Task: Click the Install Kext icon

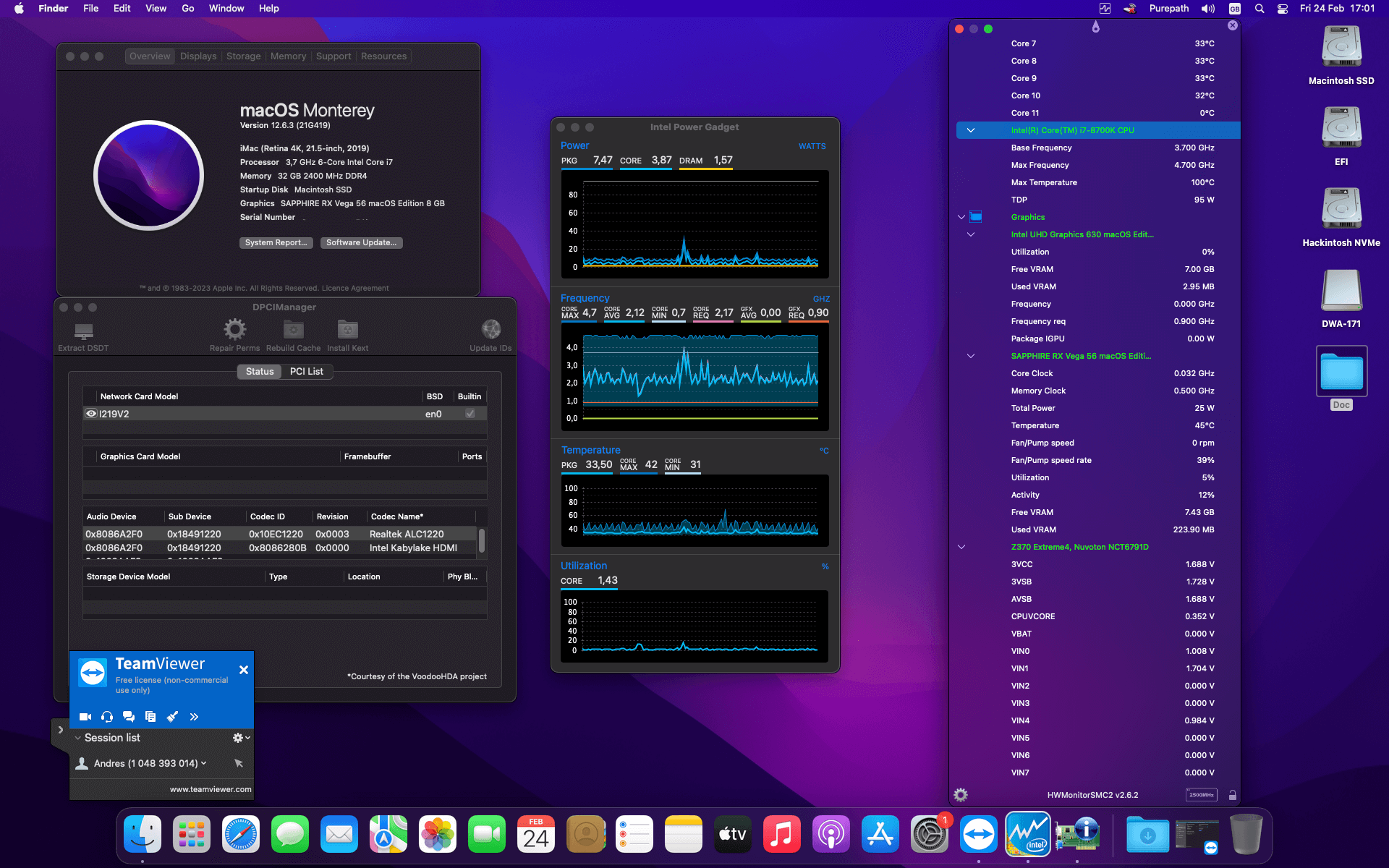Action: click(347, 330)
